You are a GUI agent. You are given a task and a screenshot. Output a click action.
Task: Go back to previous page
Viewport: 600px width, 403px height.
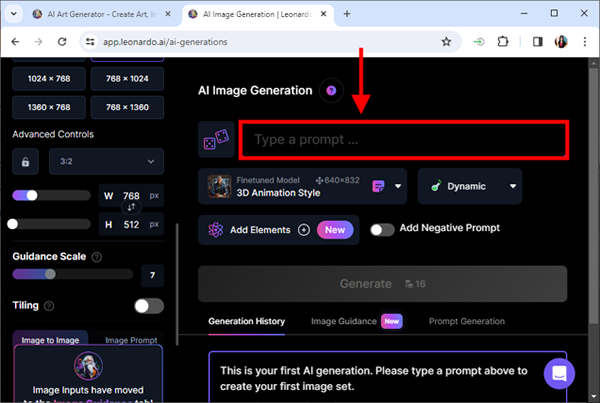[x=15, y=42]
